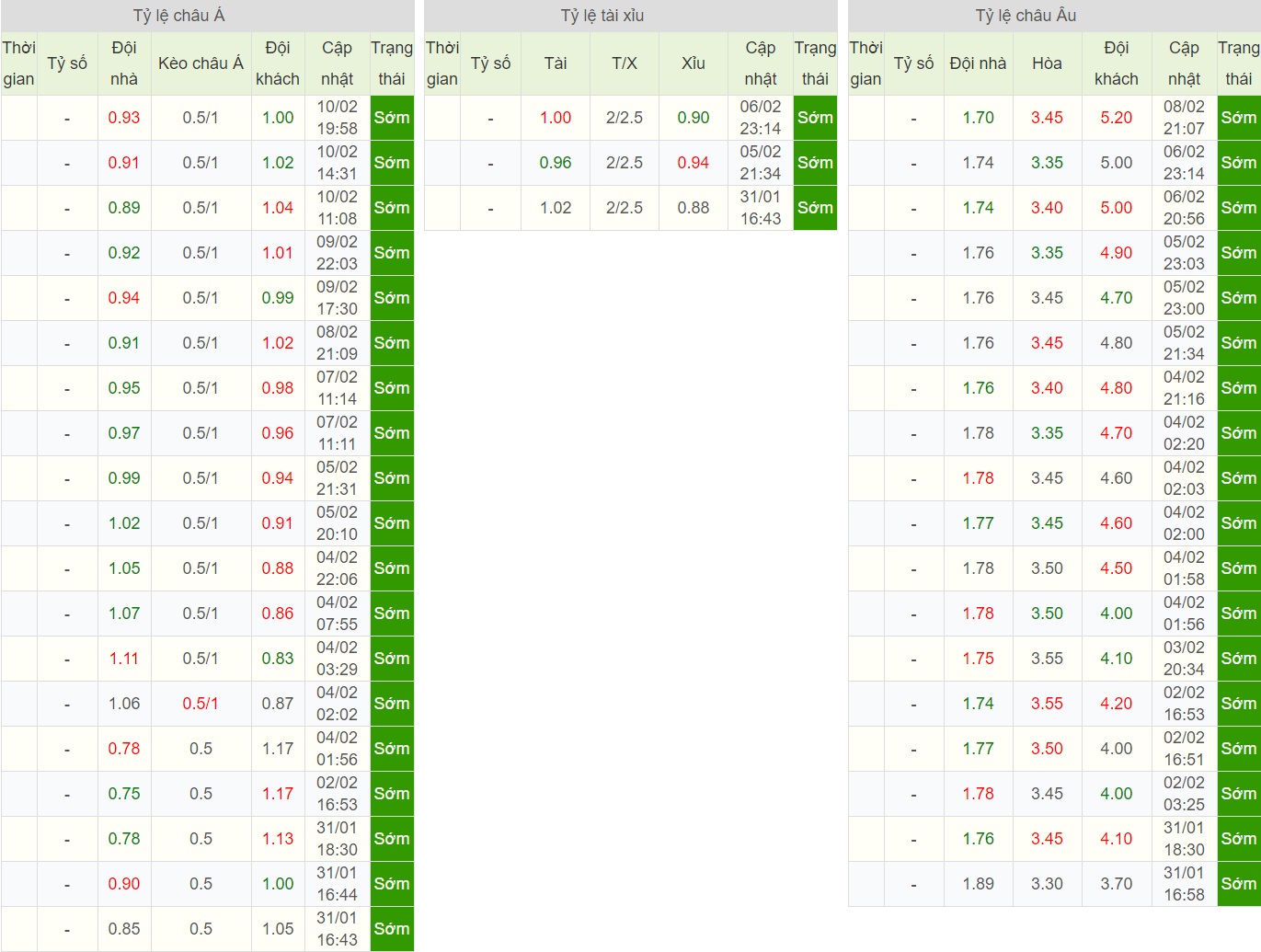
Task: Click home odds 0.95 in the 07/02 11:14 row
Action: 124,388
